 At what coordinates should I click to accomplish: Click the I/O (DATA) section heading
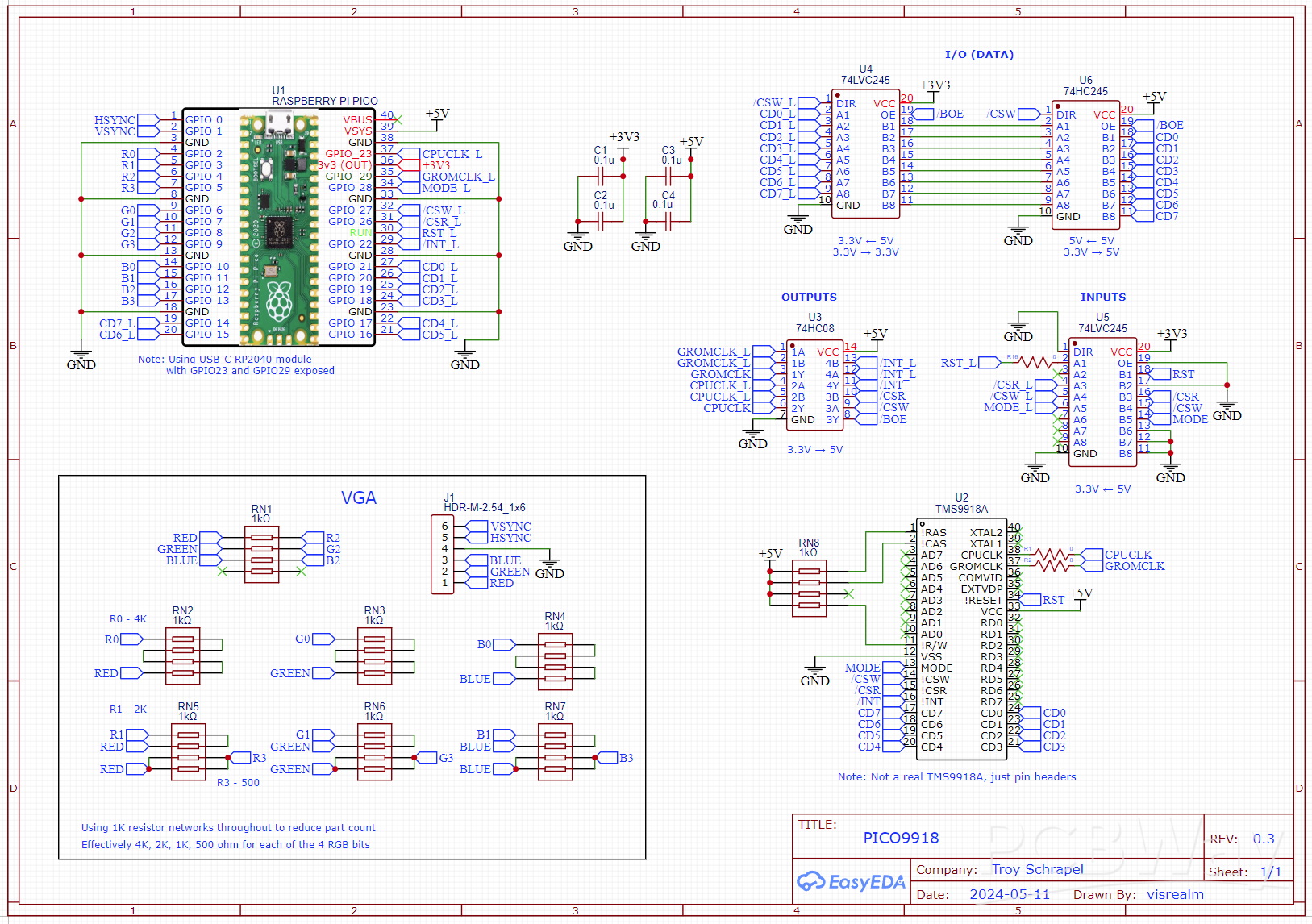[x=979, y=54]
